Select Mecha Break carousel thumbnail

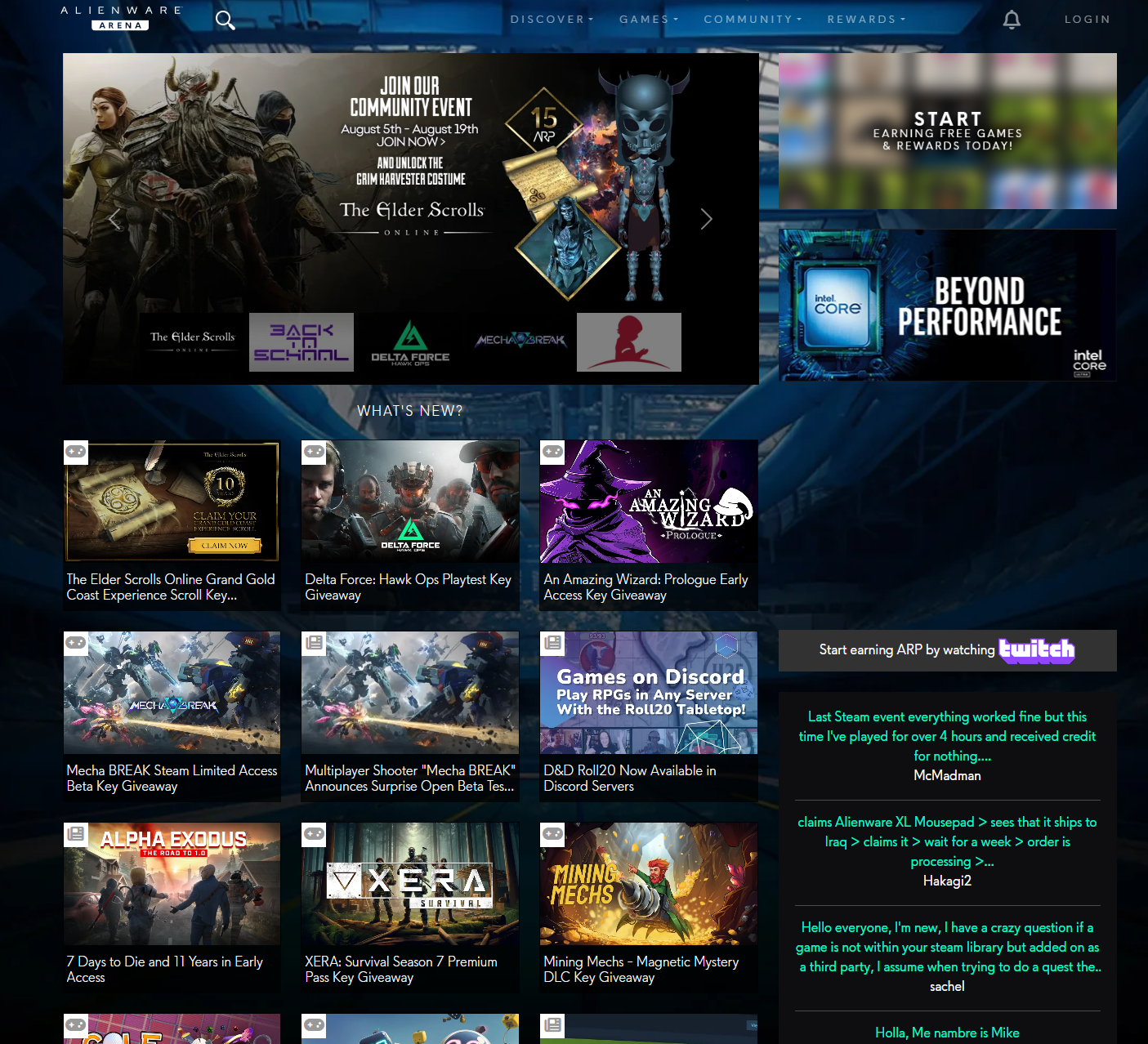[x=520, y=342]
